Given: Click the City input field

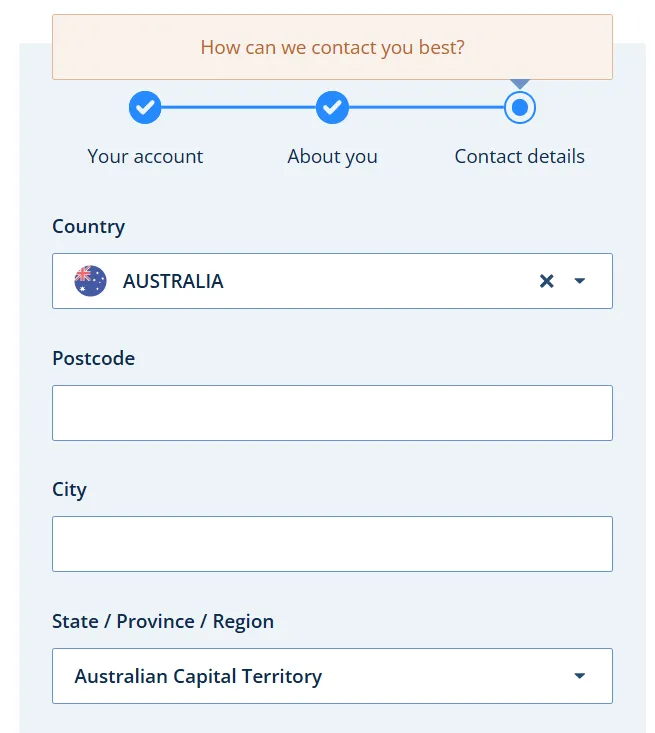Looking at the screenshot, I should [x=332, y=544].
